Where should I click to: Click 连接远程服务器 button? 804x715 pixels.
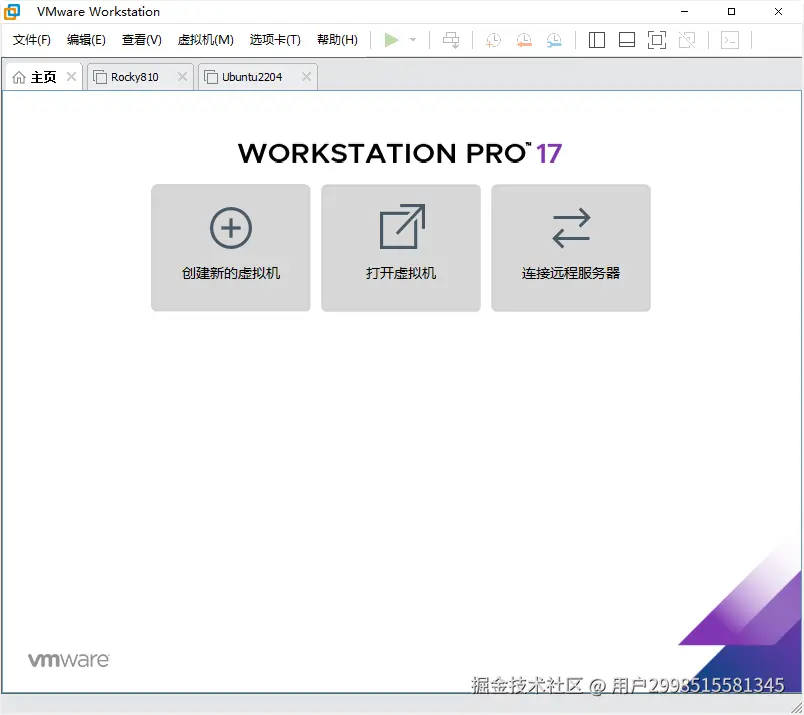click(x=571, y=248)
